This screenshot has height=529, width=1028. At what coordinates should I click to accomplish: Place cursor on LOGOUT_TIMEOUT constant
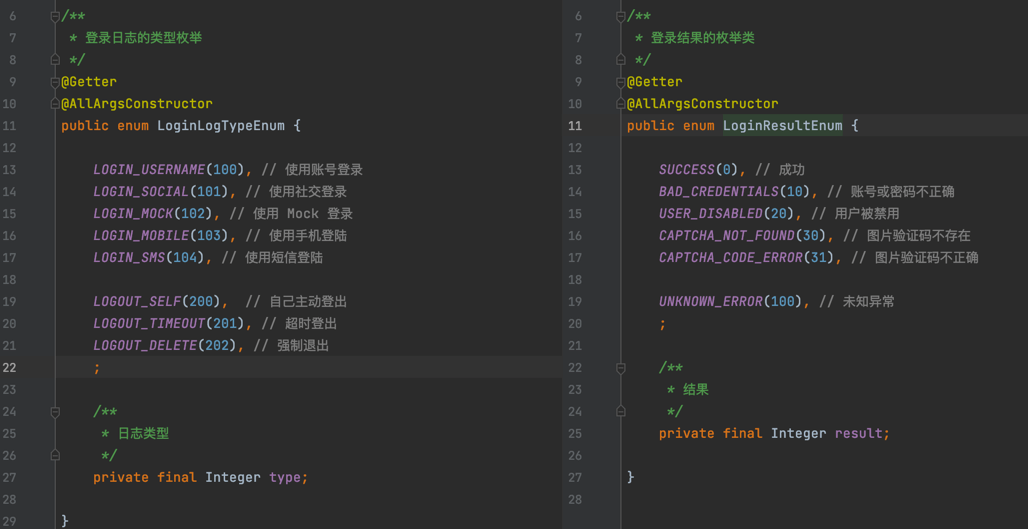[x=149, y=324]
